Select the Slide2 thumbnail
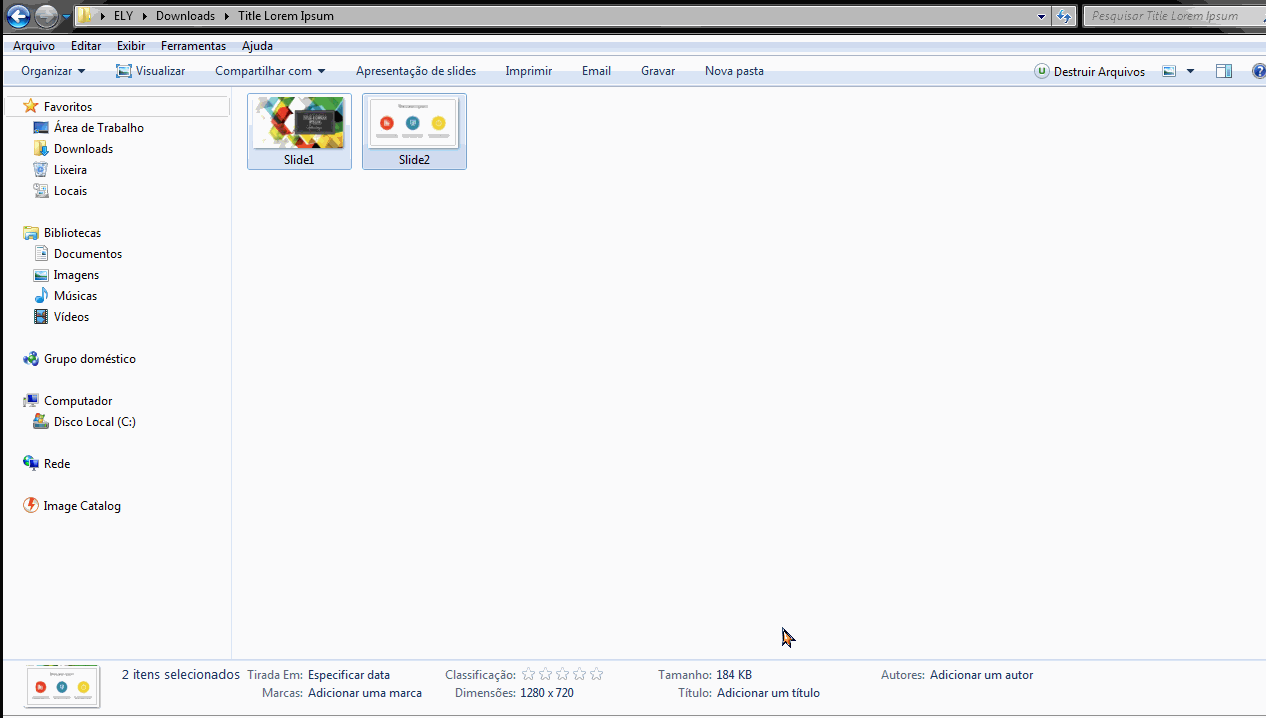Image resolution: width=1266 pixels, height=718 pixels. coord(414,122)
